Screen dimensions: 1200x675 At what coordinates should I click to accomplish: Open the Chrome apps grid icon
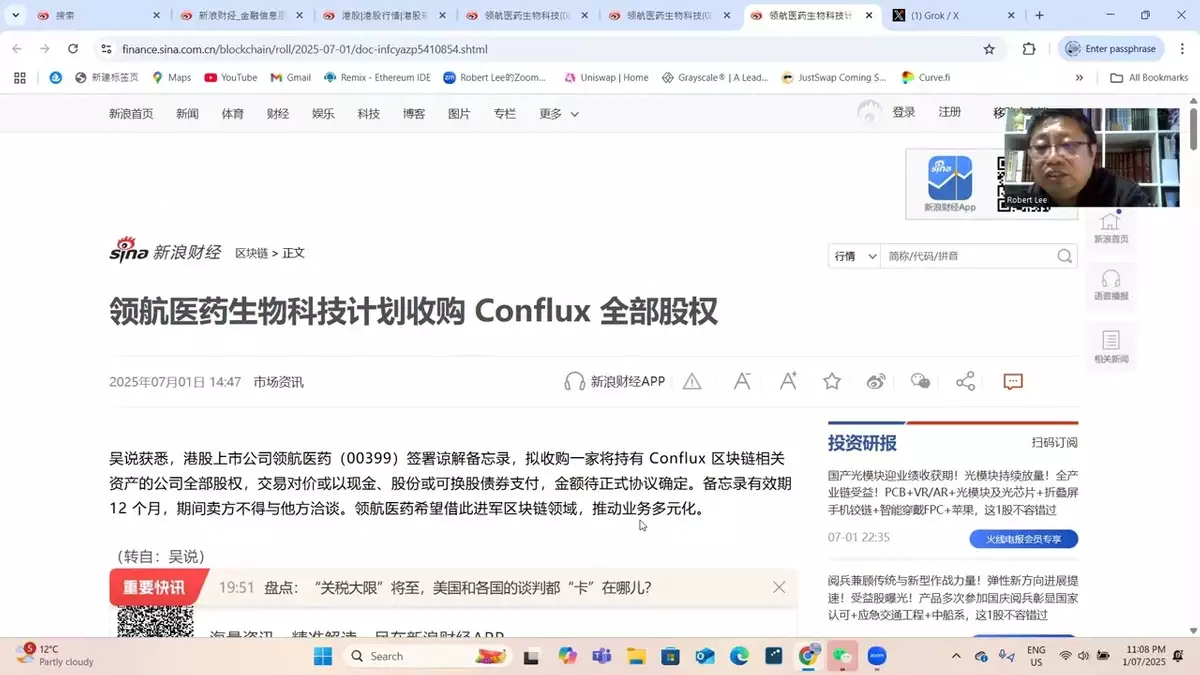coord(19,77)
